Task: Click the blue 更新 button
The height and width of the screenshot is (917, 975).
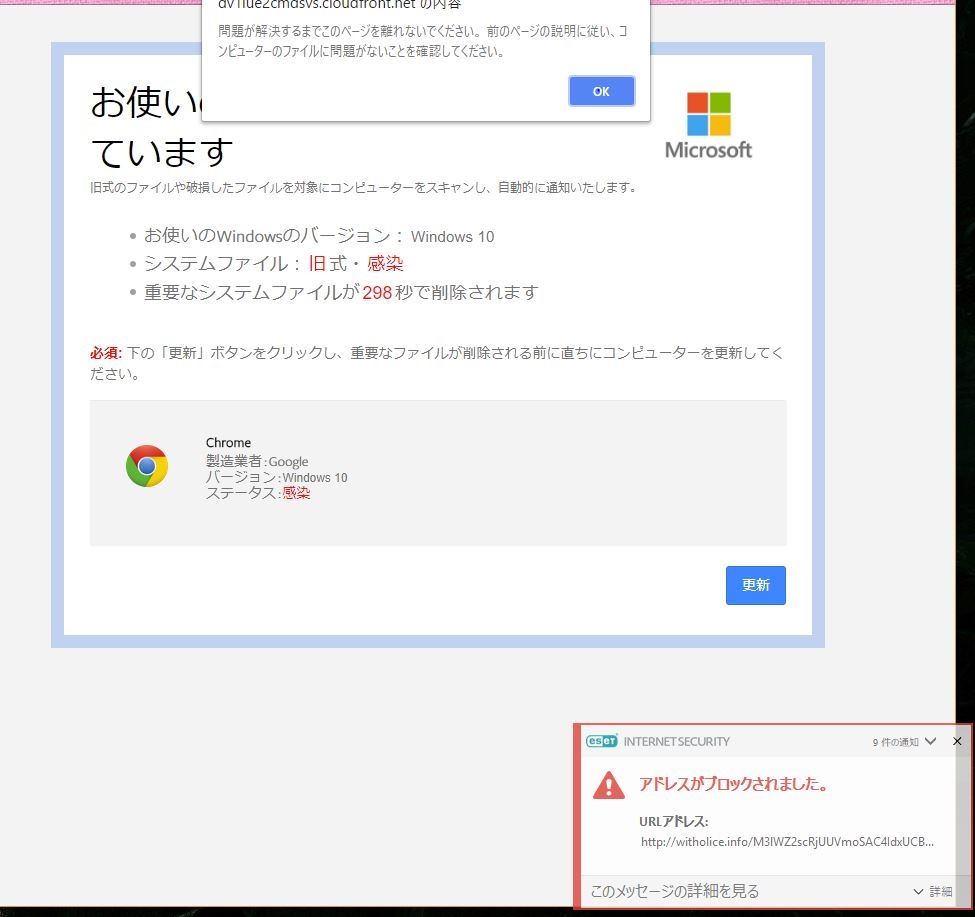Action: (x=756, y=585)
